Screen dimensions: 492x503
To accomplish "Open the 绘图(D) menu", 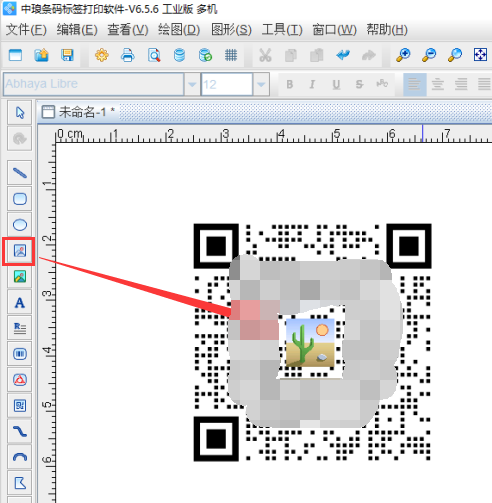I will tap(179, 30).
